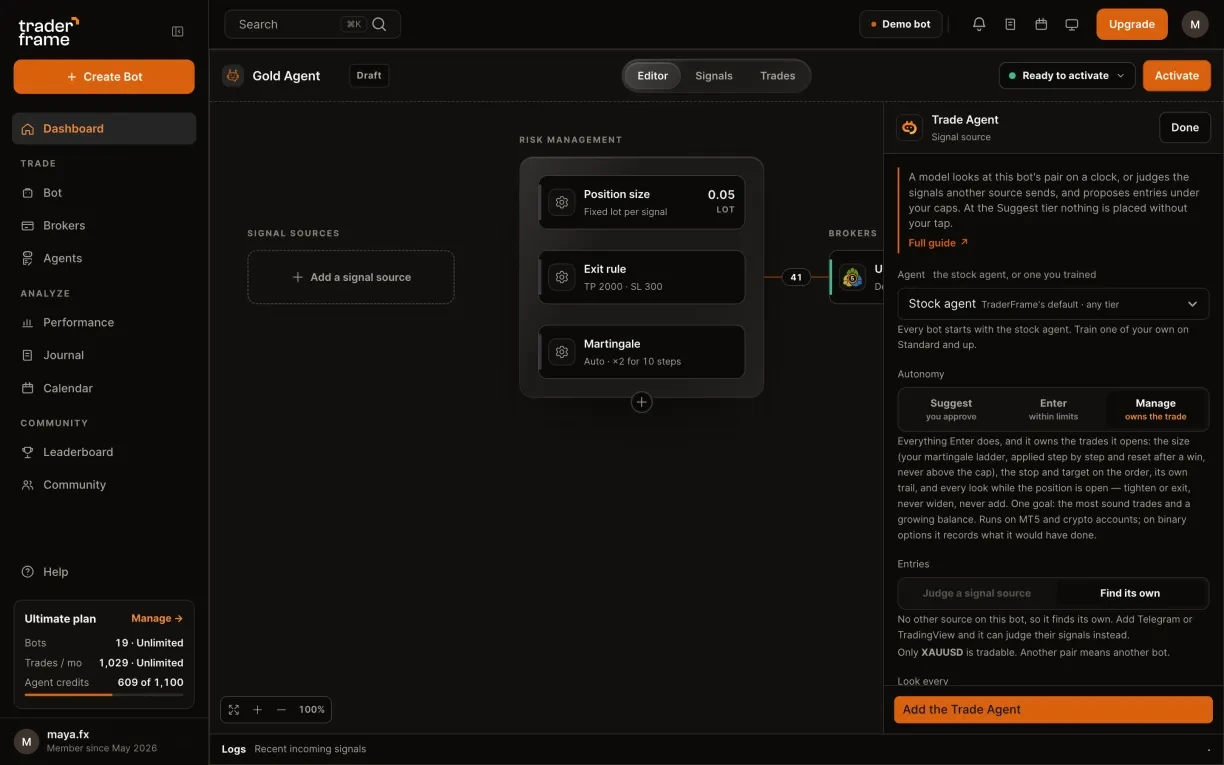Open Brokers in the sidebar
1224x765 pixels.
(104, 225)
